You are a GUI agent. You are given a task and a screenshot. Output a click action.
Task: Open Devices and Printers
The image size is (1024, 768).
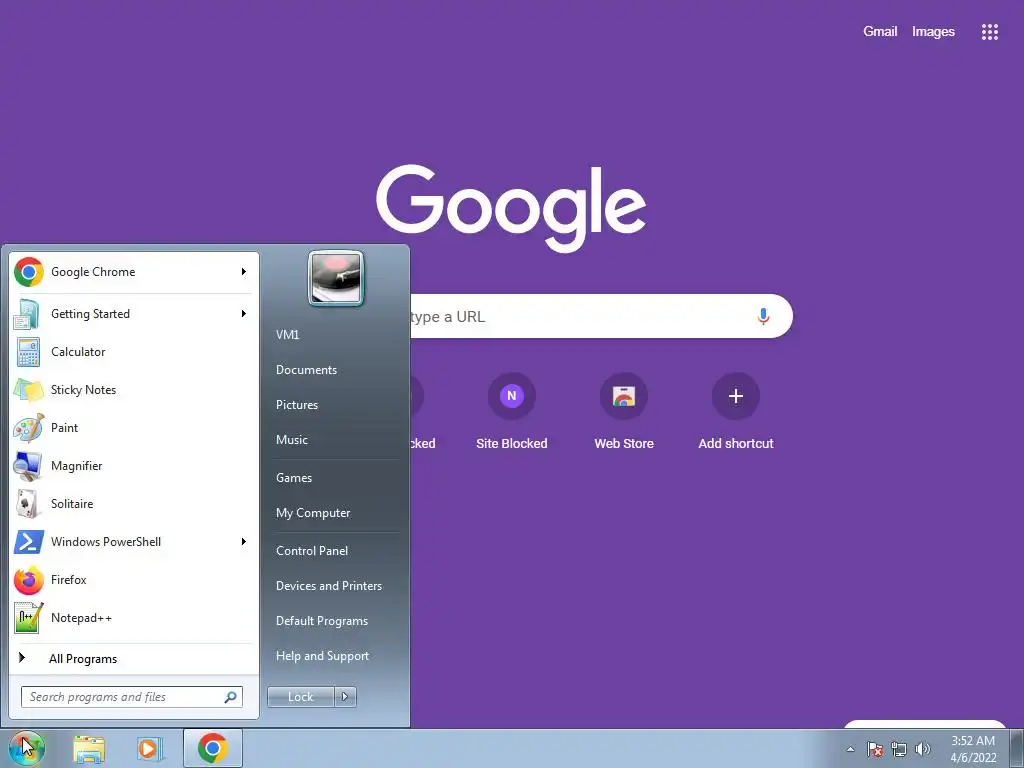pos(328,586)
